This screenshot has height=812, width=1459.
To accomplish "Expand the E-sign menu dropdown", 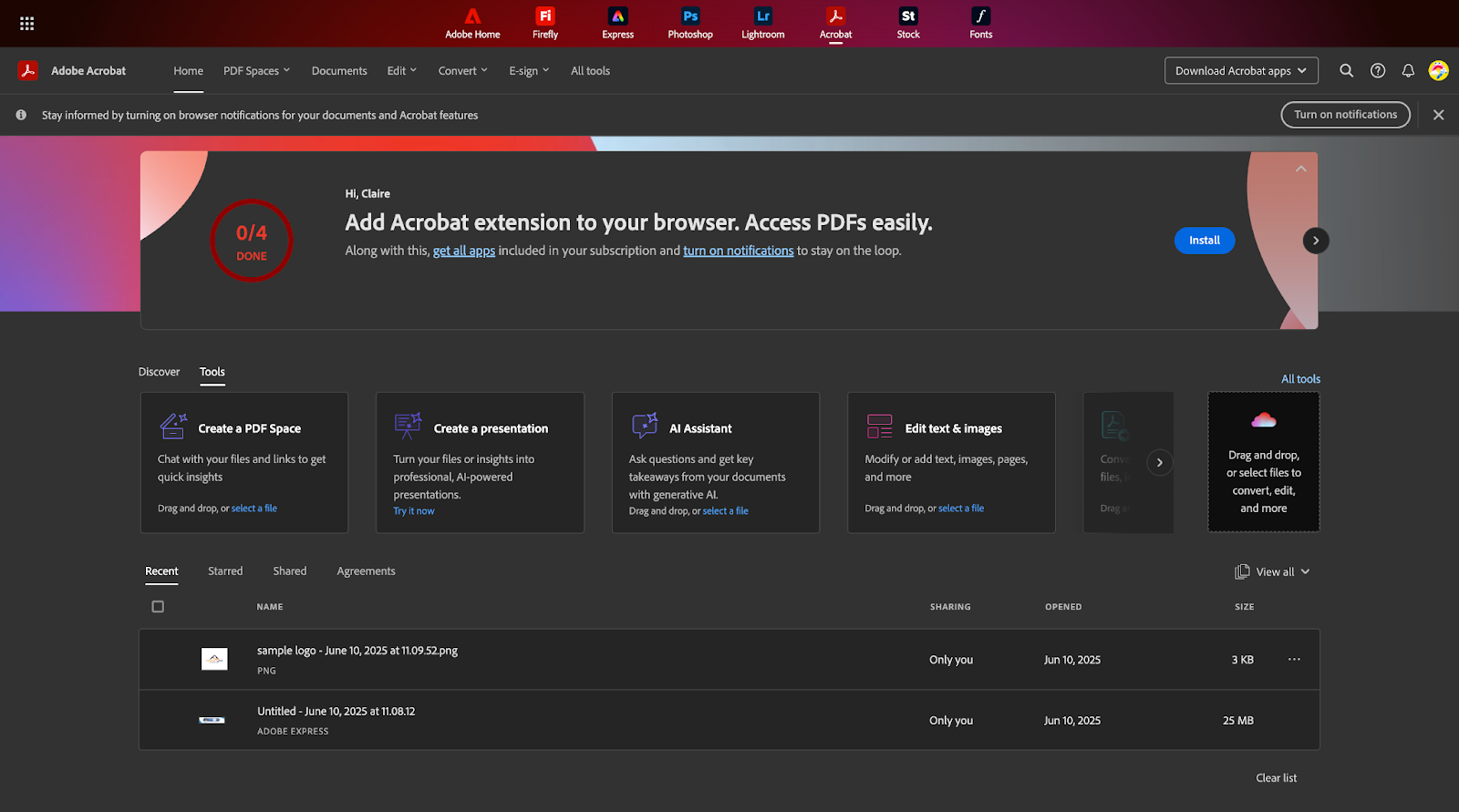I will [x=529, y=70].
